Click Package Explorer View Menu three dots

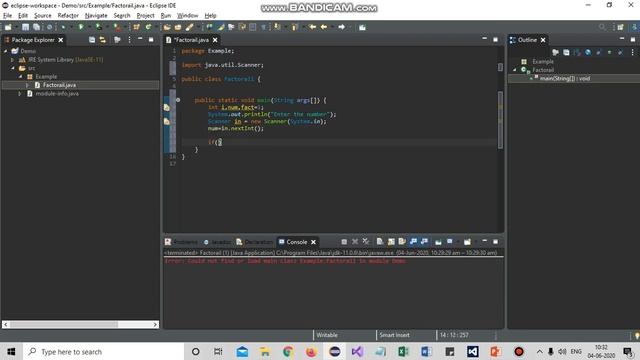click(x=129, y=40)
